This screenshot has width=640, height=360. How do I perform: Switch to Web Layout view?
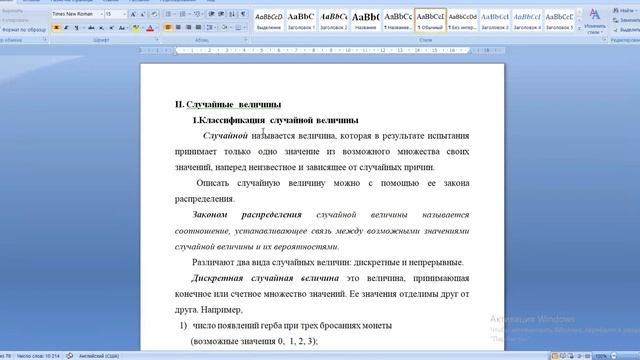[x=571, y=356]
